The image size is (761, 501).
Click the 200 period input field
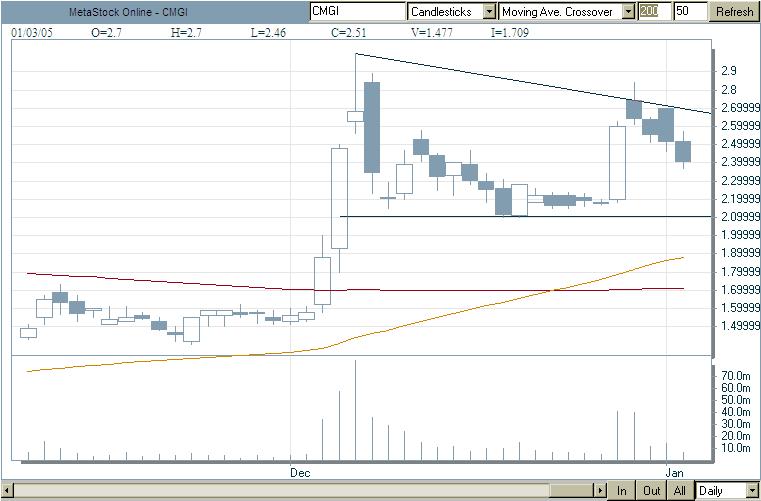[654, 11]
